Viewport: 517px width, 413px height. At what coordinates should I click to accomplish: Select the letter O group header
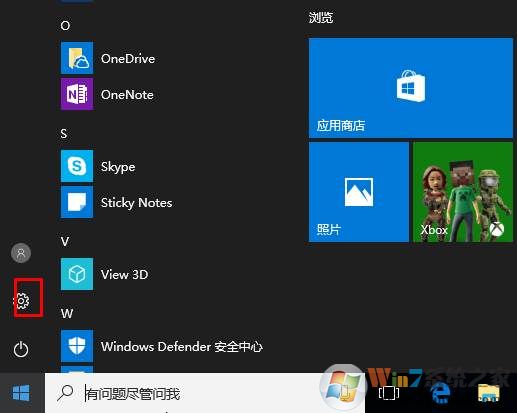click(65, 26)
